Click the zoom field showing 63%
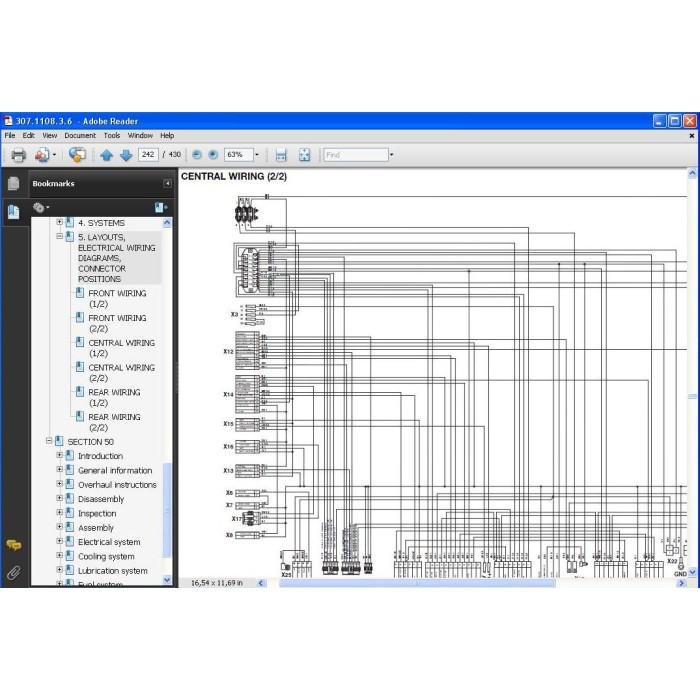 (x=238, y=154)
